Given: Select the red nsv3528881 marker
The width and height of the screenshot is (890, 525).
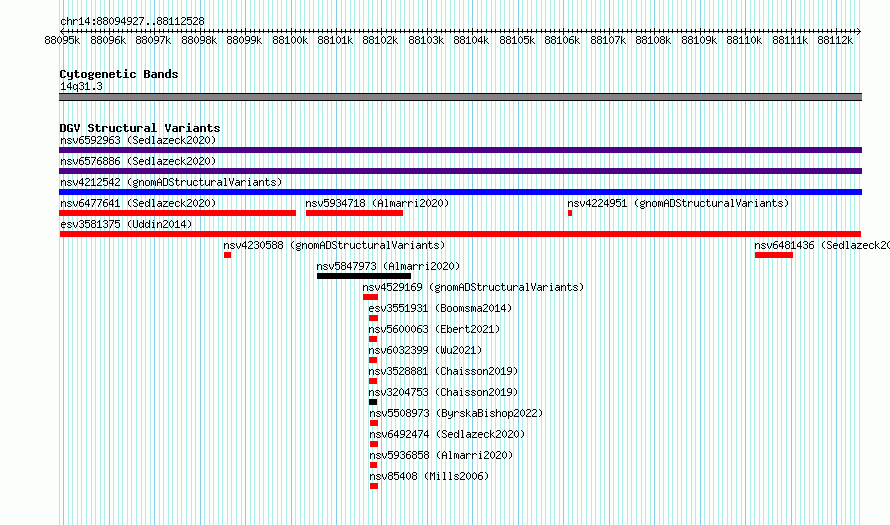Looking at the screenshot, I should (373, 381).
